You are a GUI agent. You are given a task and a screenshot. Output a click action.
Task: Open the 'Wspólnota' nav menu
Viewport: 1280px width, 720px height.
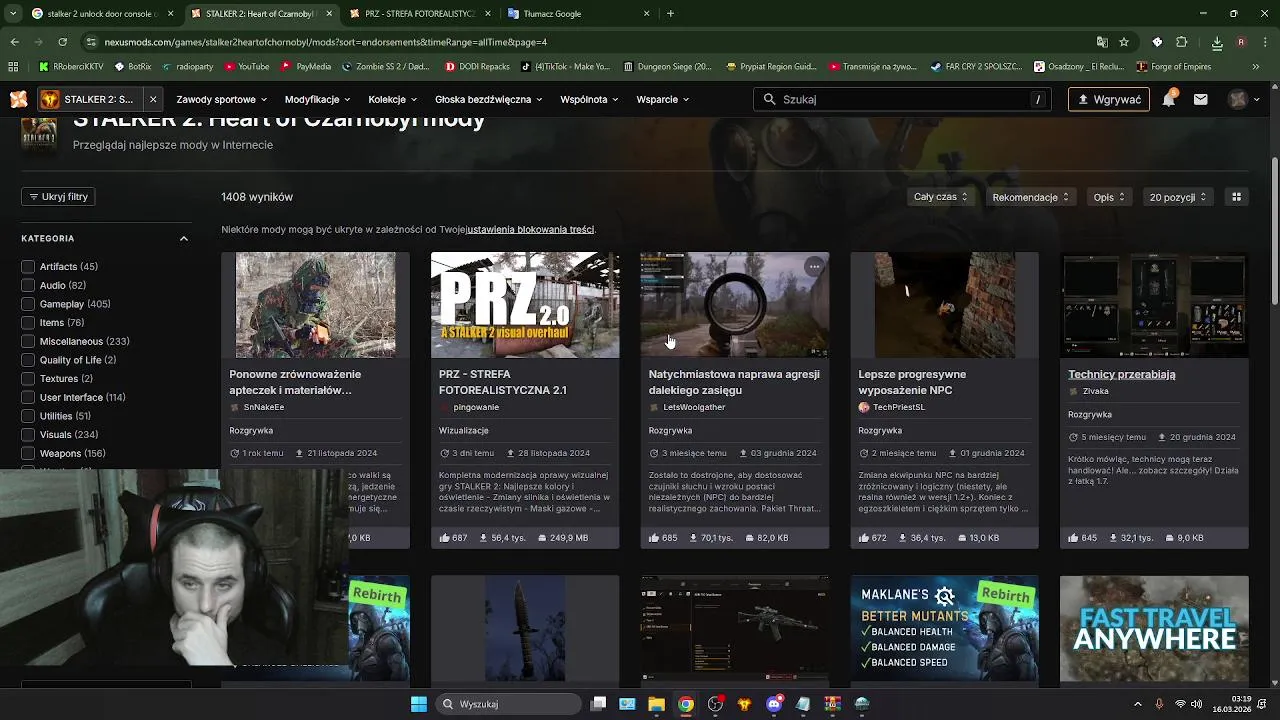pyautogui.click(x=590, y=99)
